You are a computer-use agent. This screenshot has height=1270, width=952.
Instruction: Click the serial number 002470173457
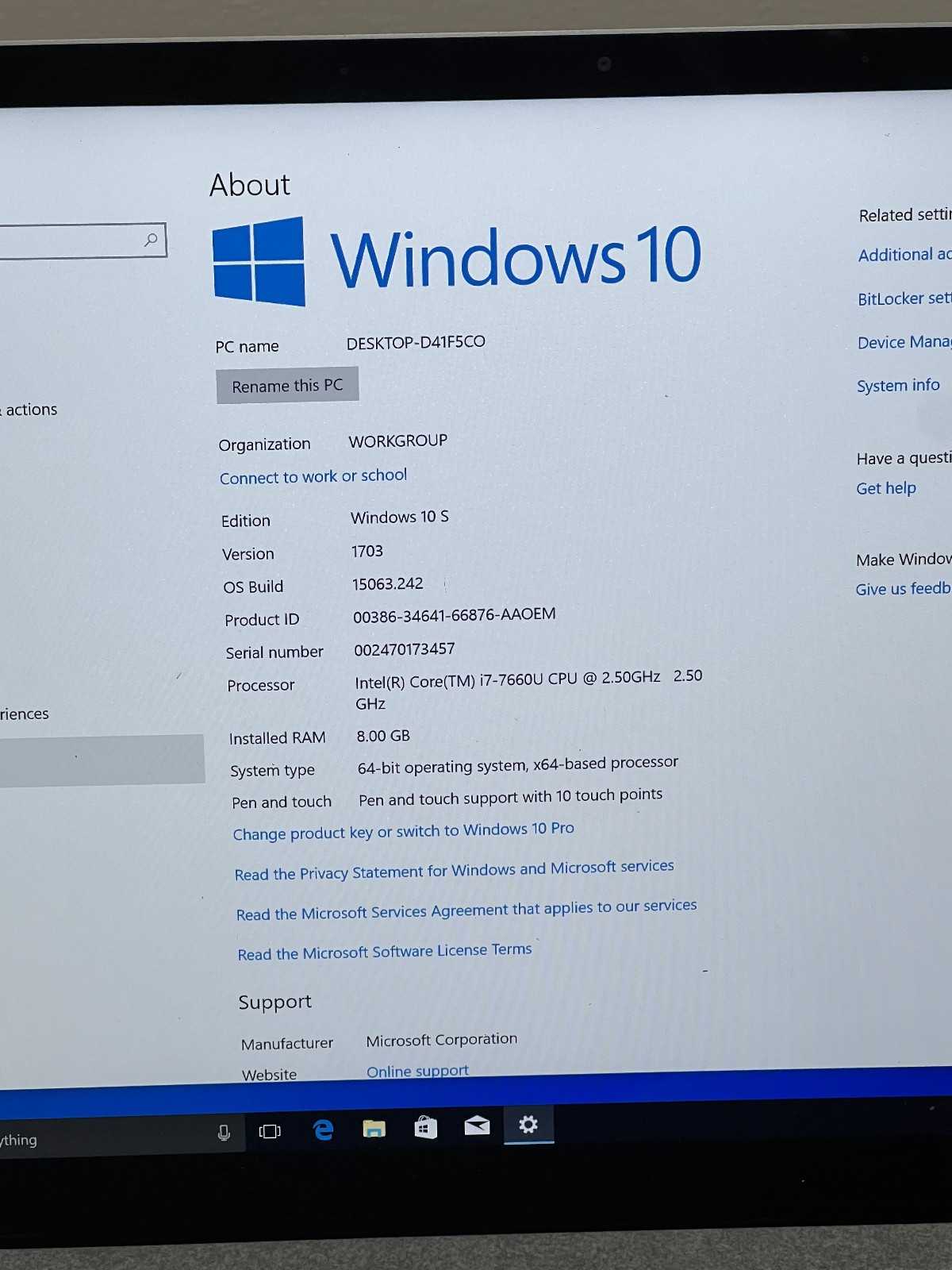[x=405, y=649]
